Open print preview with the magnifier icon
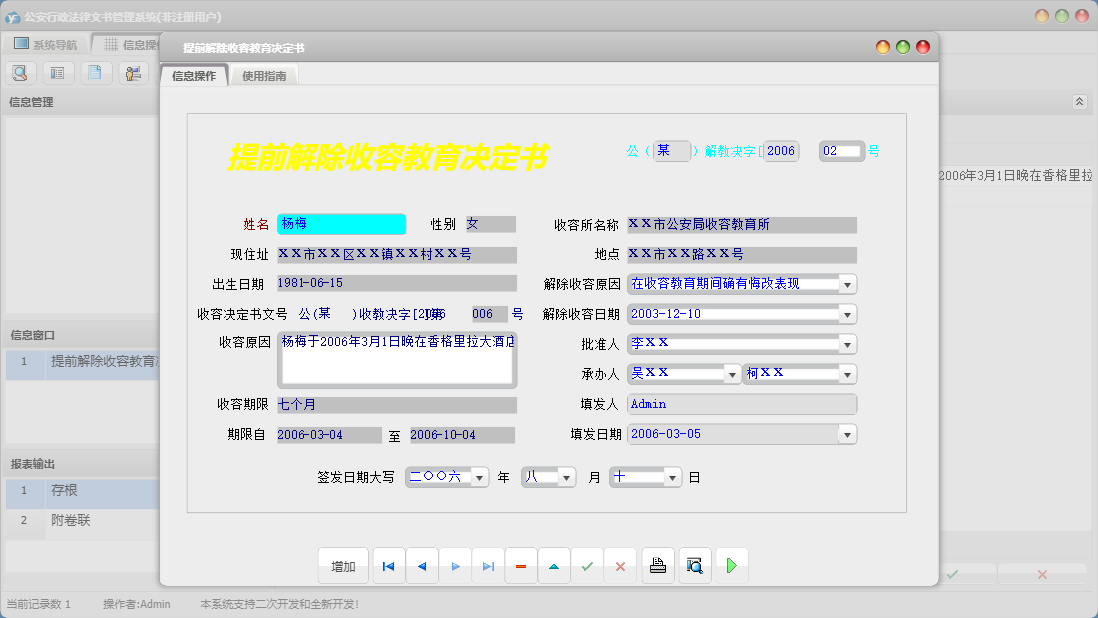1098x618 pixels. tap(694, 566)
